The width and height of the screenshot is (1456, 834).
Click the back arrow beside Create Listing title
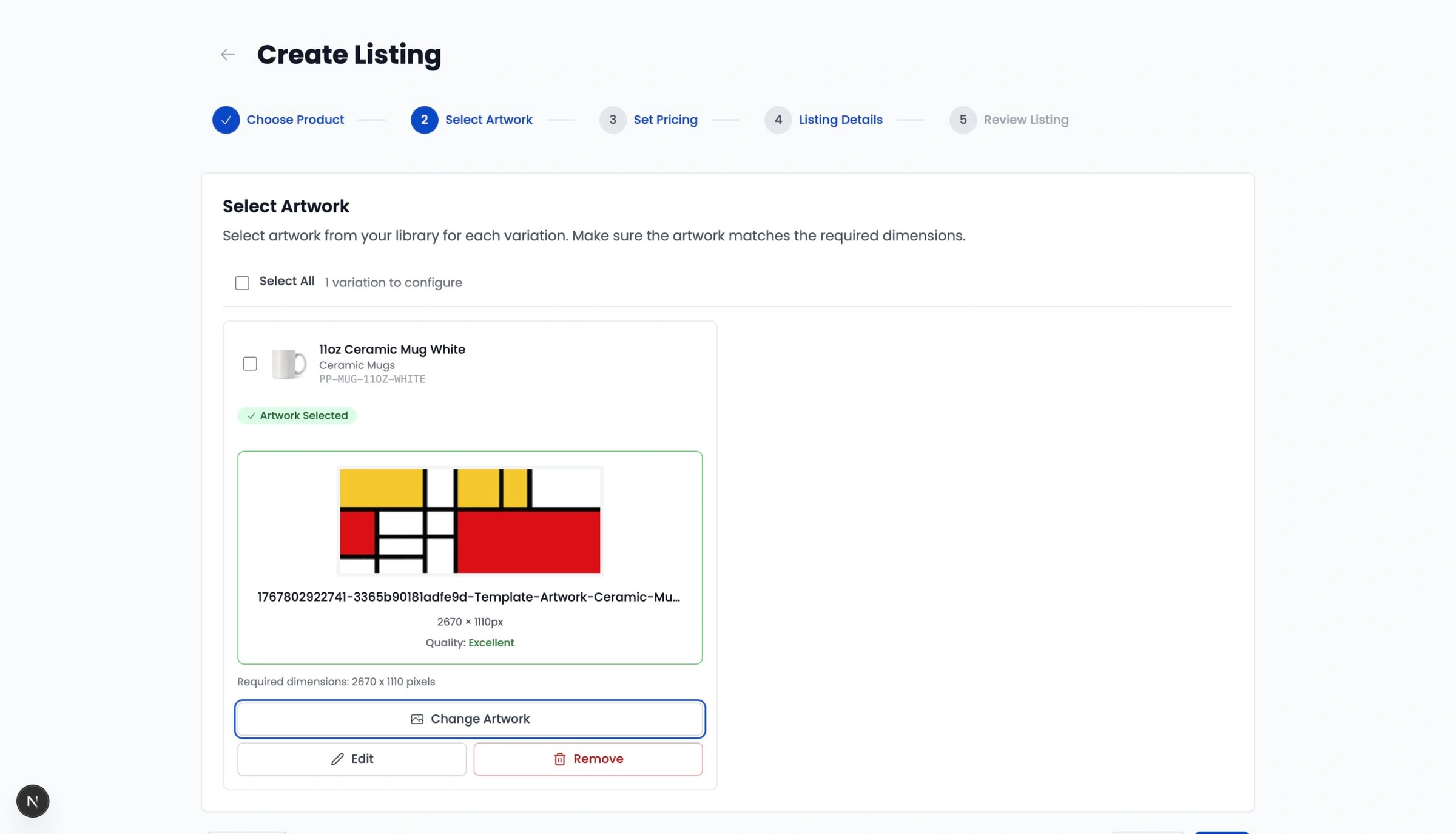click(227, 55)
